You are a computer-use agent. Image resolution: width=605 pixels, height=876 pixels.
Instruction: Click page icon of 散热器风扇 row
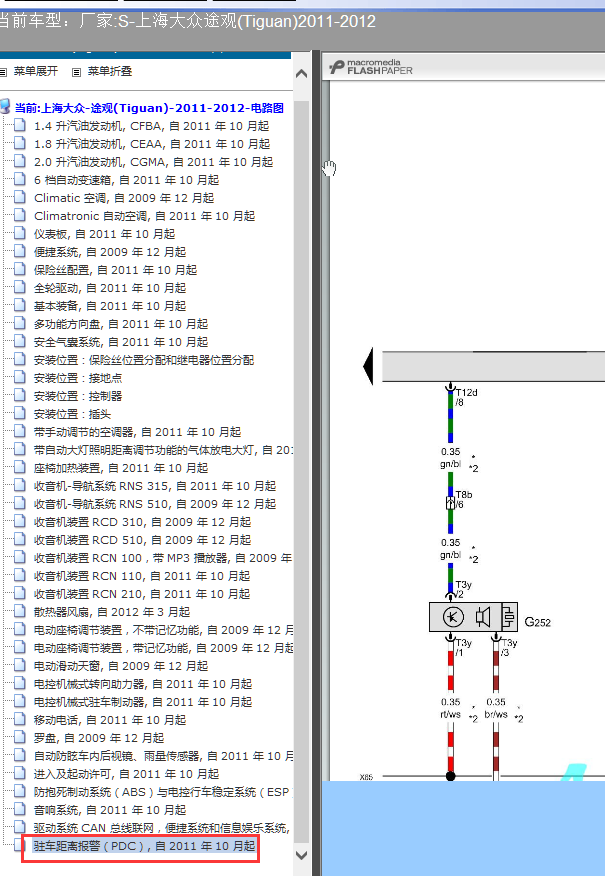point(20,611)
